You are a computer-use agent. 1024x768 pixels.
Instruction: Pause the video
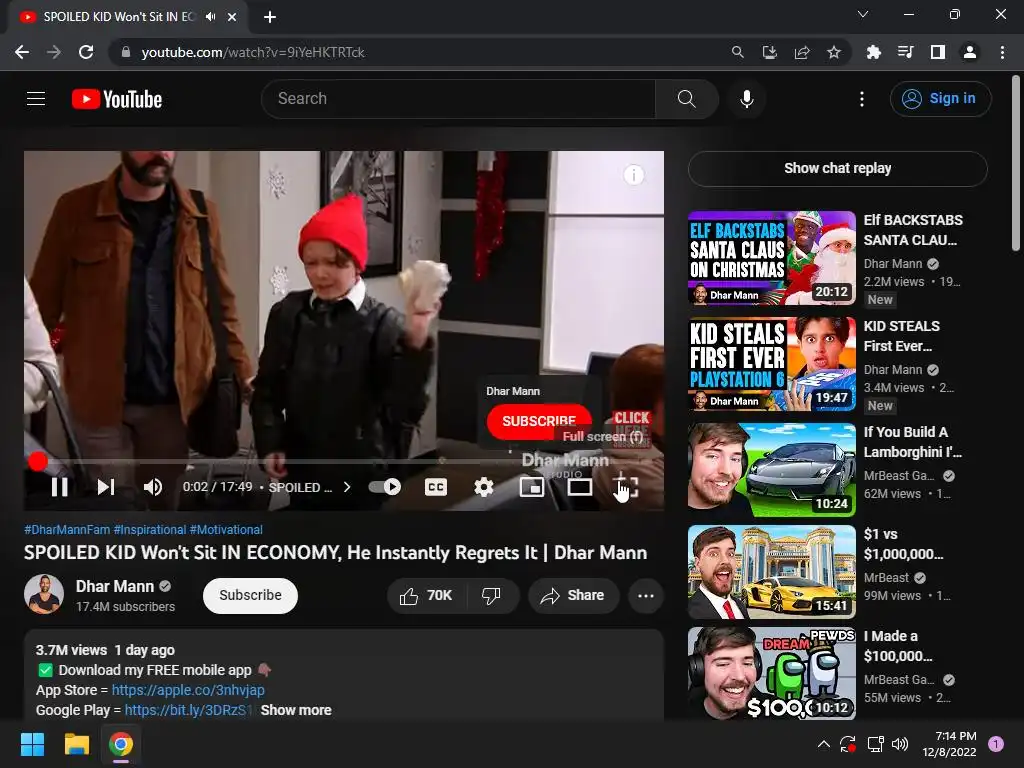59,487
